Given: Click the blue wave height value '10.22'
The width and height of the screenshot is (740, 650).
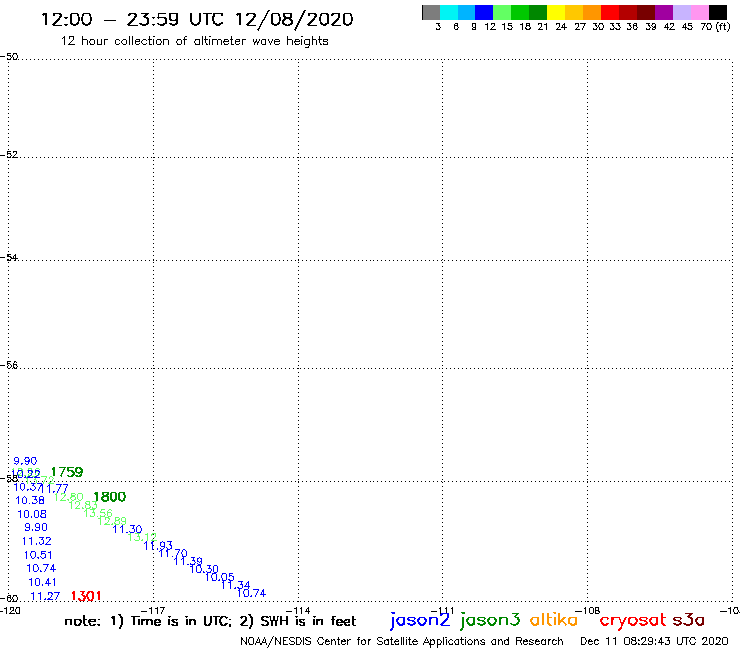Looking at the screenshot, I should [26, 473].
